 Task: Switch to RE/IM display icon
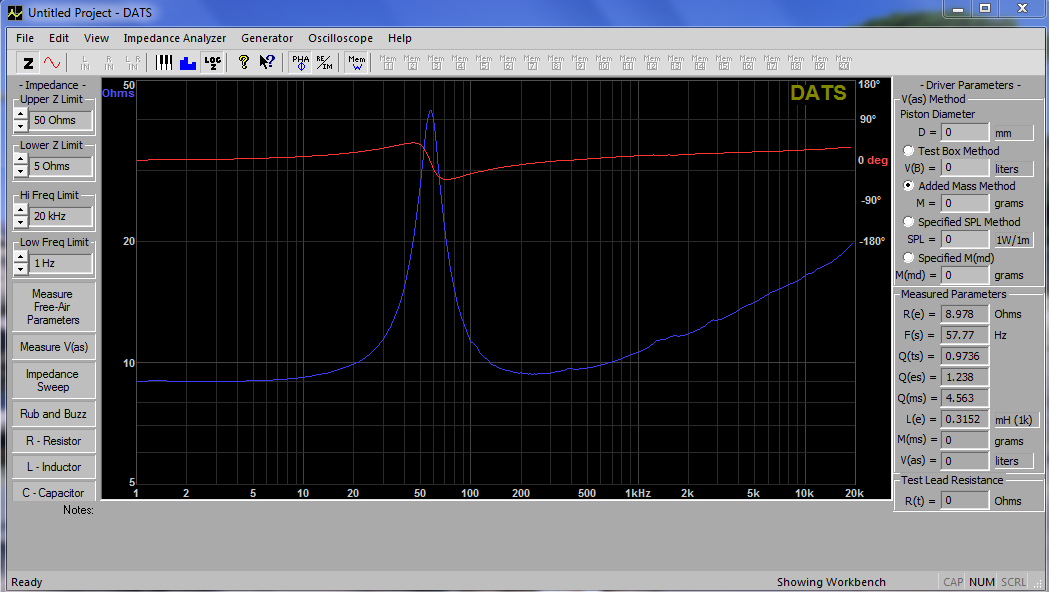tap(324, 63)
